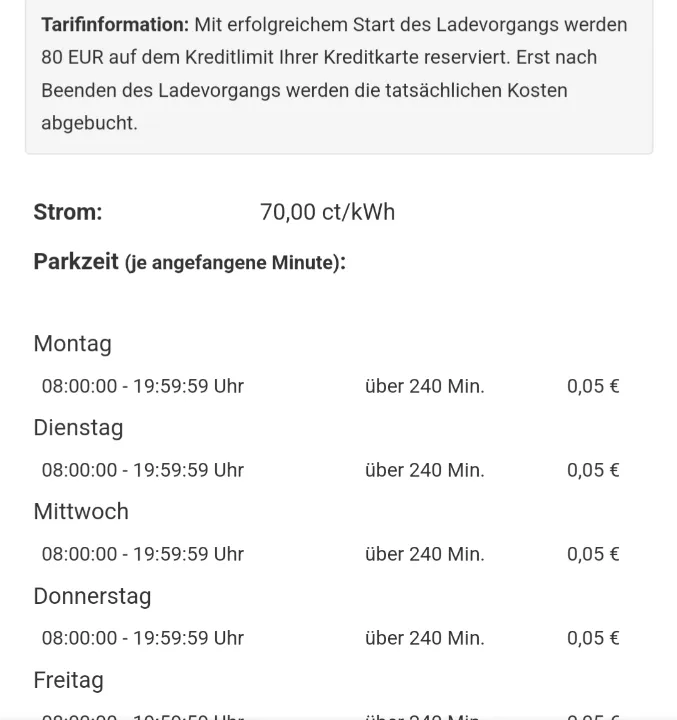Viewport: 677px width, 720px height.
Task: Click the Montag 0,05 € price
Action: click(x=593, y=386)
